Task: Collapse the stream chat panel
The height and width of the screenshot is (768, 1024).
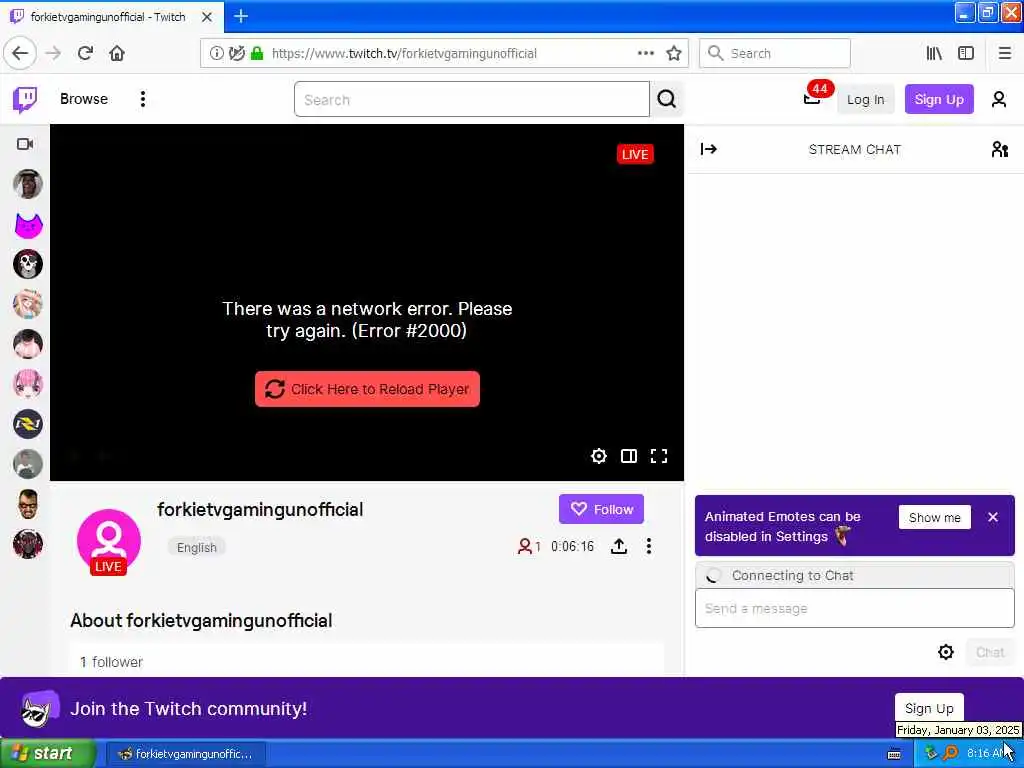Action: point(709,150)
